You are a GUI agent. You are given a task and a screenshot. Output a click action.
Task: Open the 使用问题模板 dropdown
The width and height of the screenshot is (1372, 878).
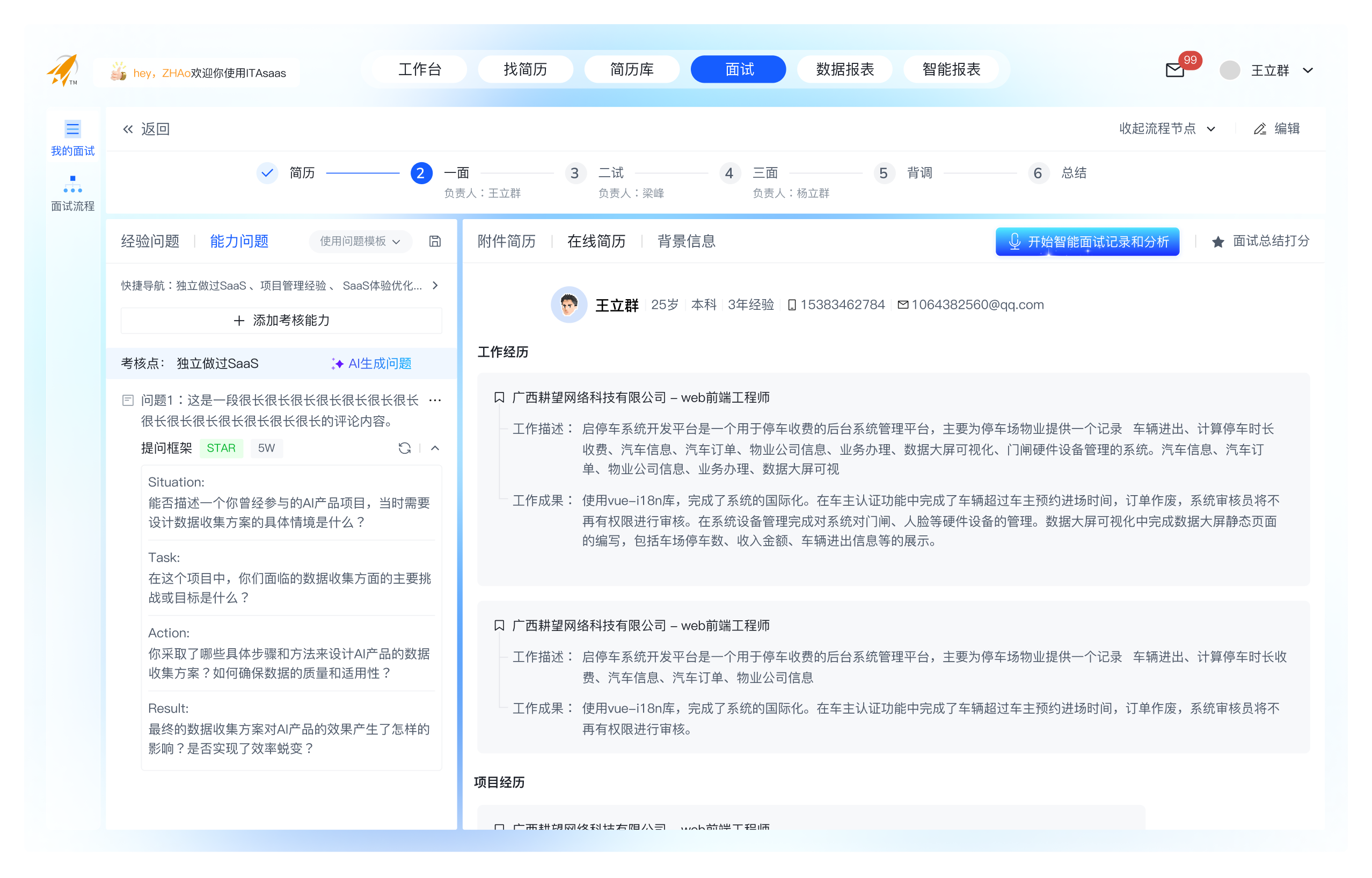point(360,241)
